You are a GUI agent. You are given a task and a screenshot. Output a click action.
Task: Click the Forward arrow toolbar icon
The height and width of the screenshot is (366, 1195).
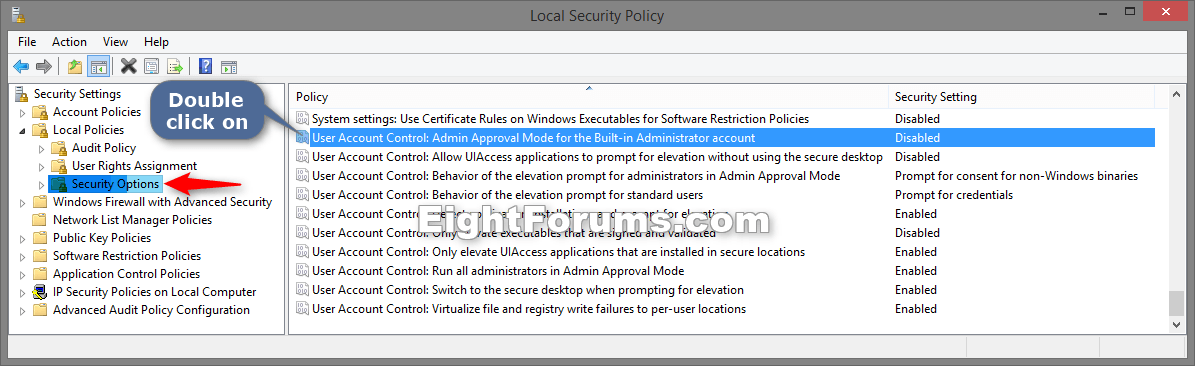pyautogui.click(x=43, y=66)
